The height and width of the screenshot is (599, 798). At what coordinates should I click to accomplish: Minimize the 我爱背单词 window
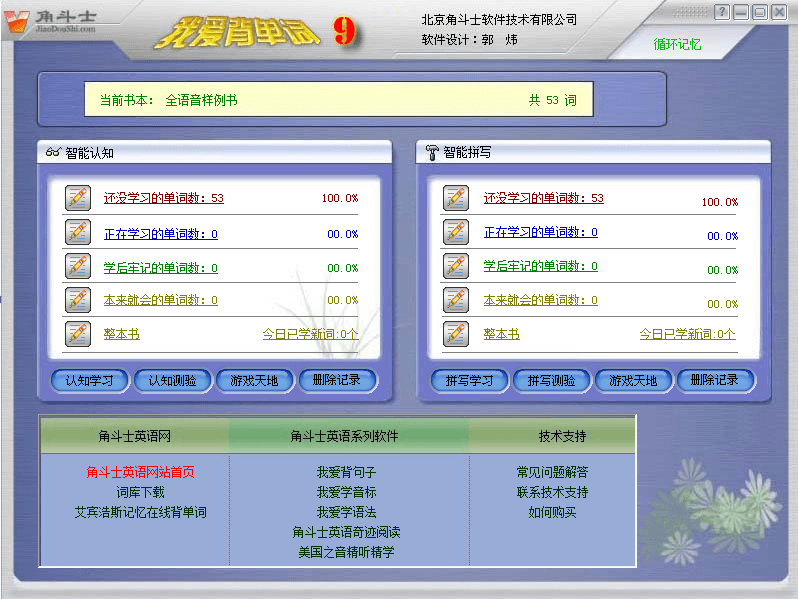pos(741,12)
